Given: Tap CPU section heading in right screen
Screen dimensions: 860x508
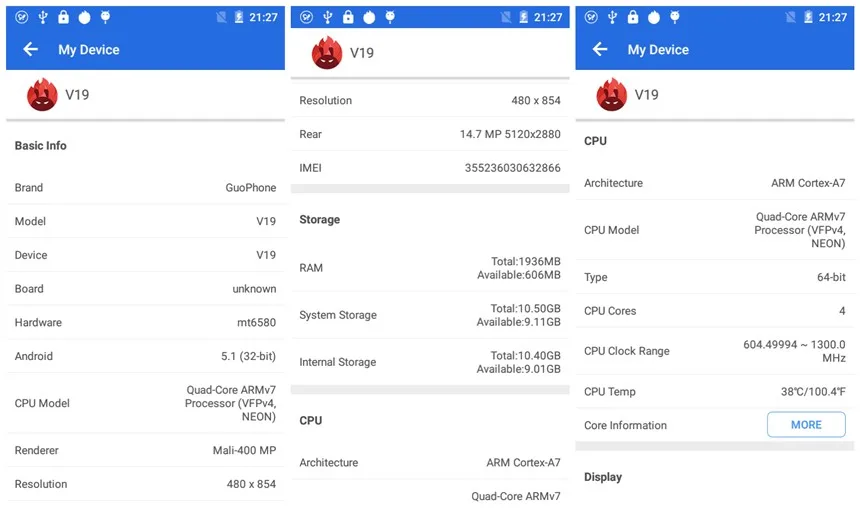Looking at the screenshot, I should [x=595, y=141].
